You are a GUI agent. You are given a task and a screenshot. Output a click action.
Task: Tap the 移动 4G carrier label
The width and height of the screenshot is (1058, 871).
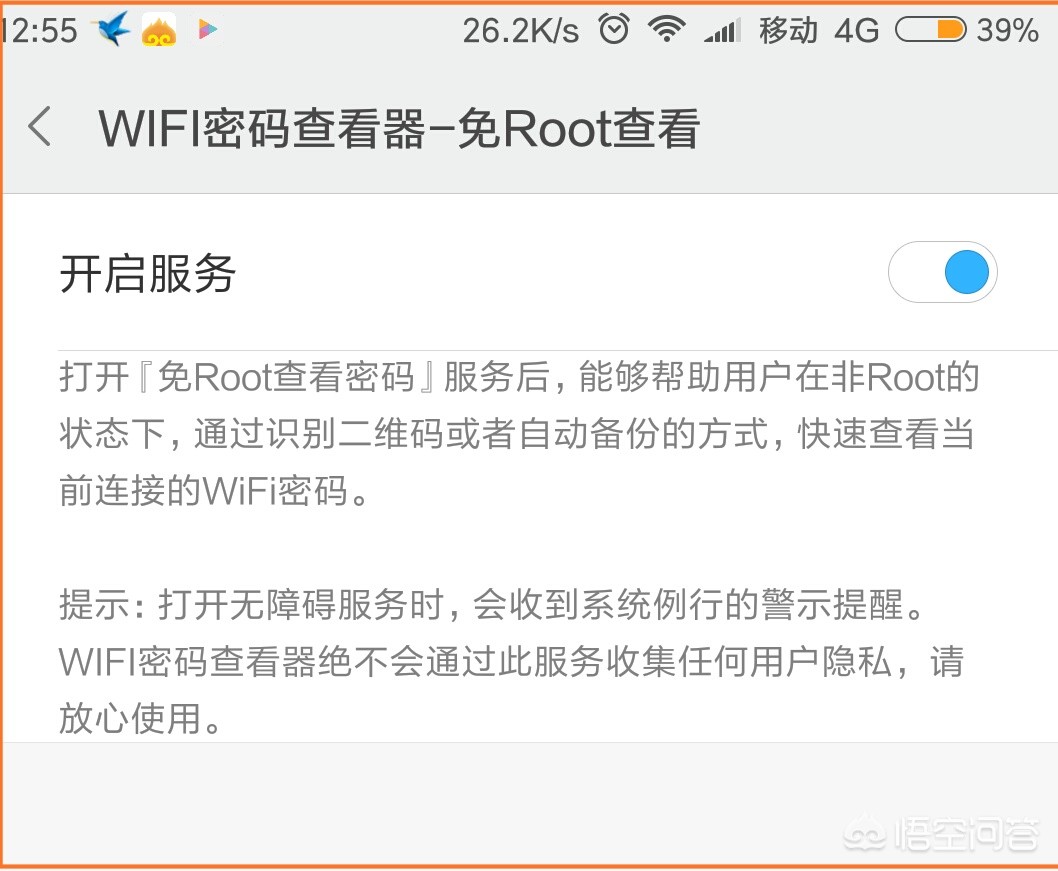[x=819, y=30]
